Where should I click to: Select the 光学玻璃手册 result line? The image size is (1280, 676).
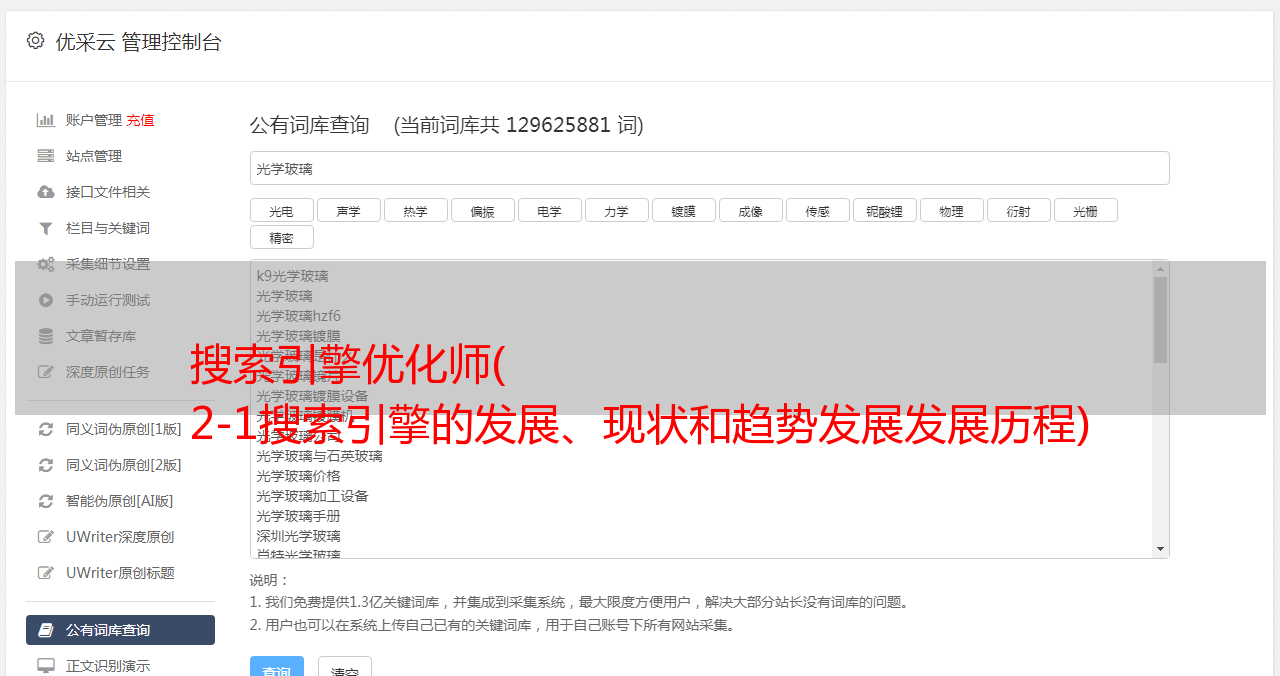[298, 516]
